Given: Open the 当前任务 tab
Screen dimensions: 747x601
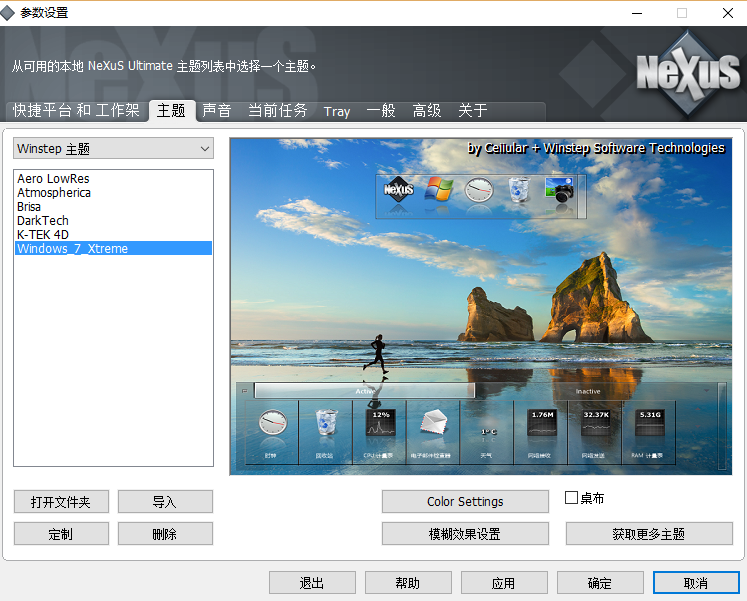Looking at the screenshot, I should pos(278,110).
